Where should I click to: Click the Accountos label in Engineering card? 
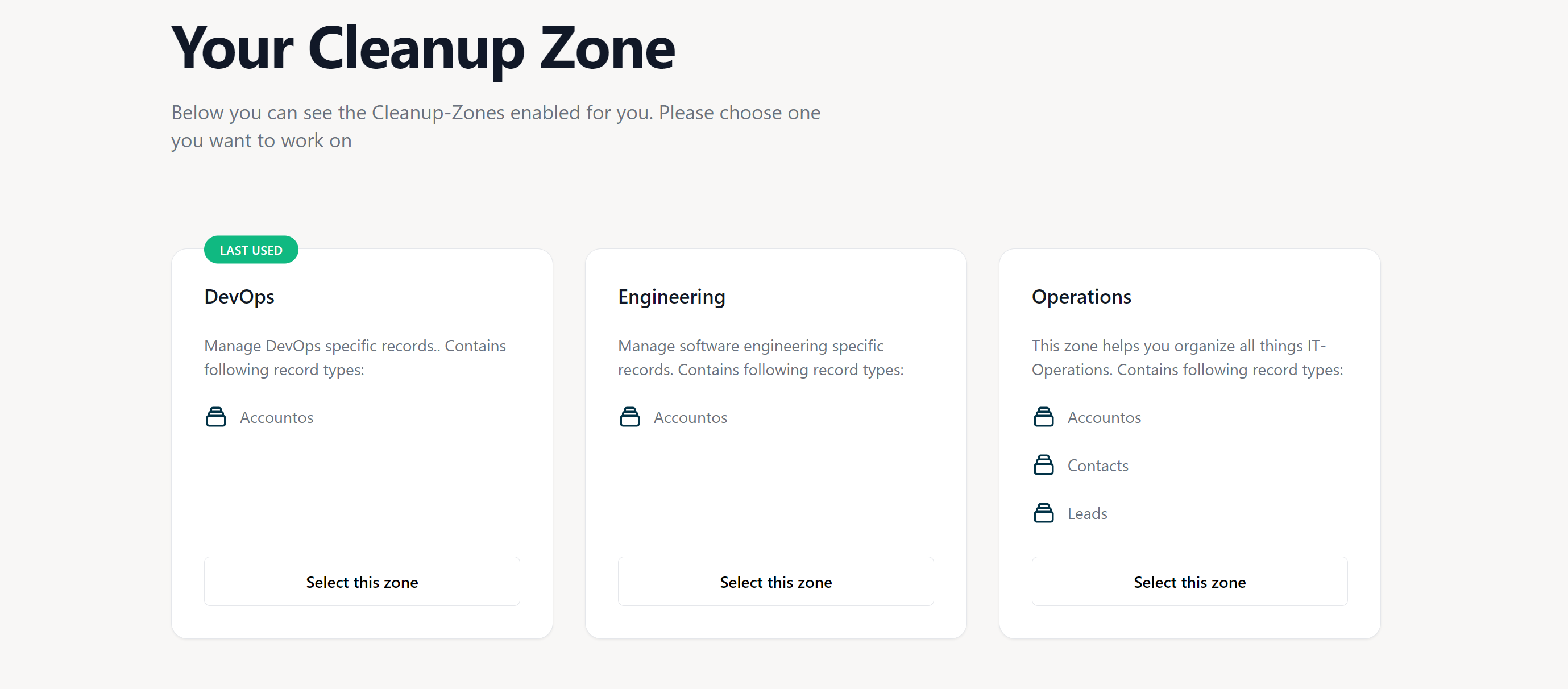click(x=690, y=417)
